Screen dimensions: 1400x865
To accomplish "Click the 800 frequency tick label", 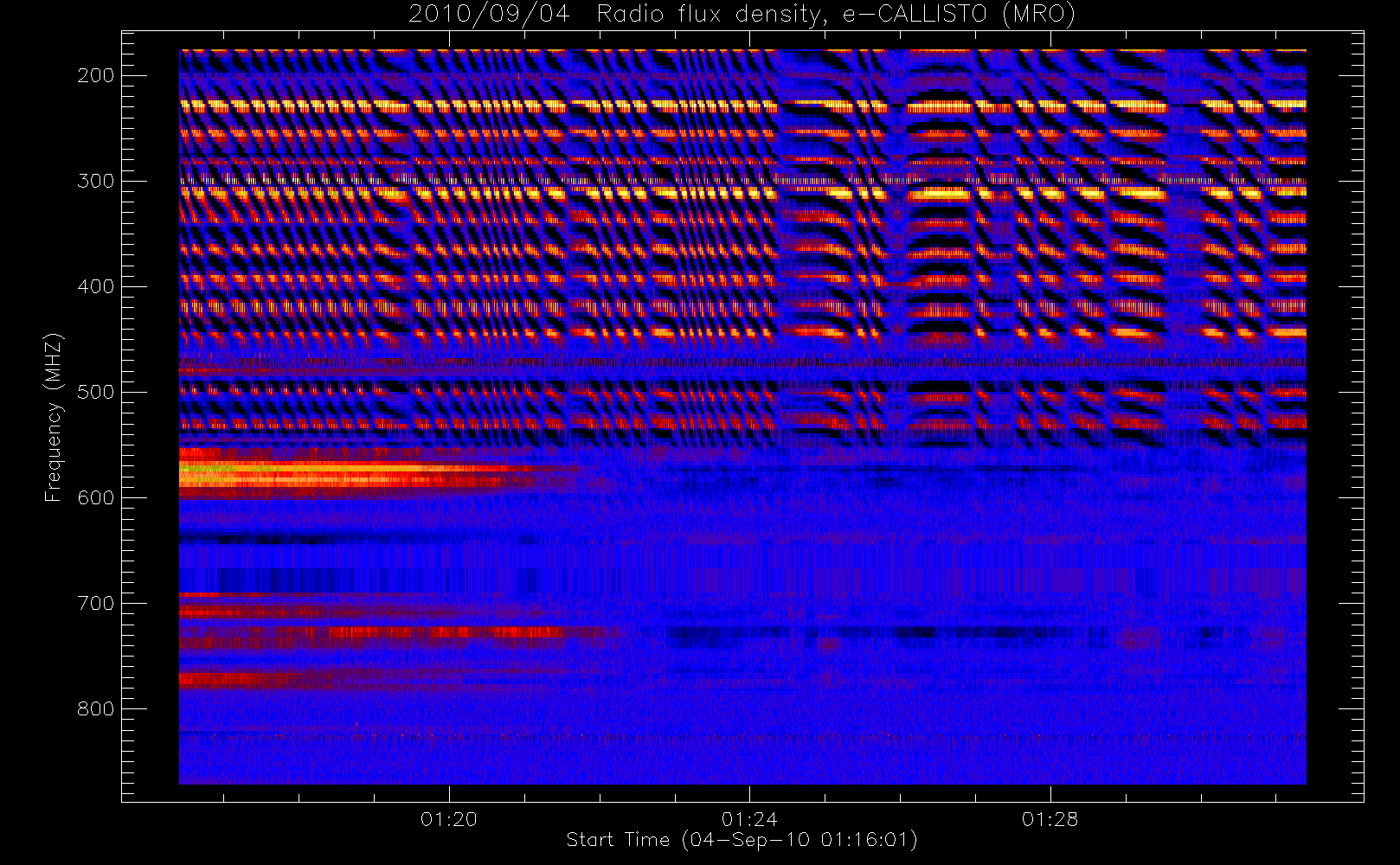I will pos(95,708).
